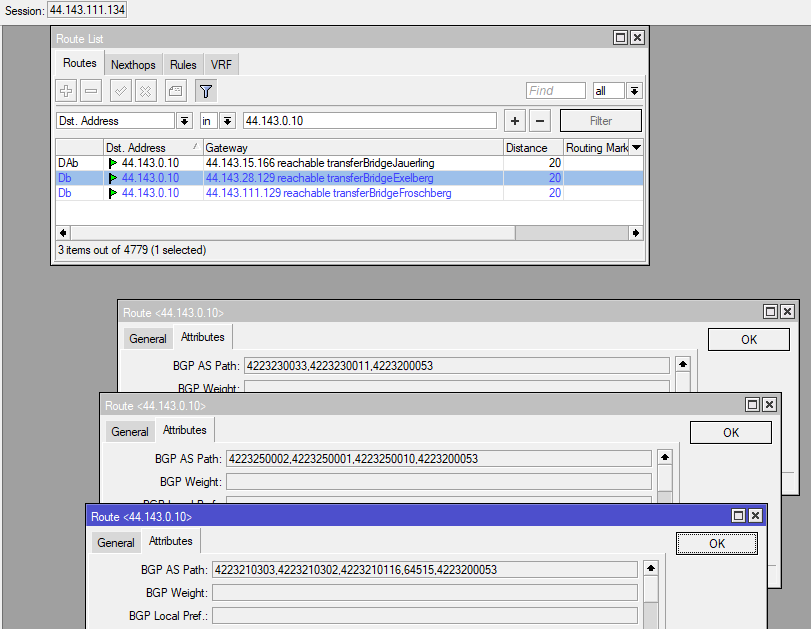Click BGP Local Pref. field in front window
Image resolution: width=811 pixels, height=629 pixels.
coord(425,616)
